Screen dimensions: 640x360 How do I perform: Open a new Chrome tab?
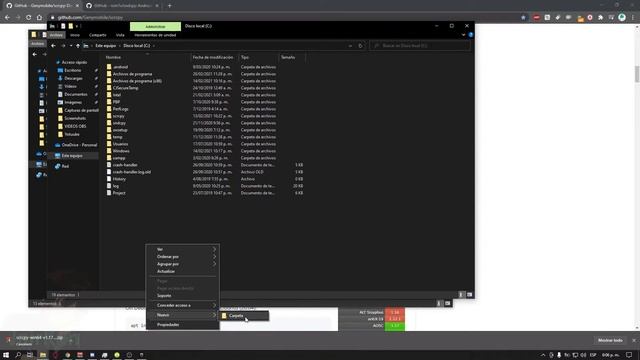(169, 6)
